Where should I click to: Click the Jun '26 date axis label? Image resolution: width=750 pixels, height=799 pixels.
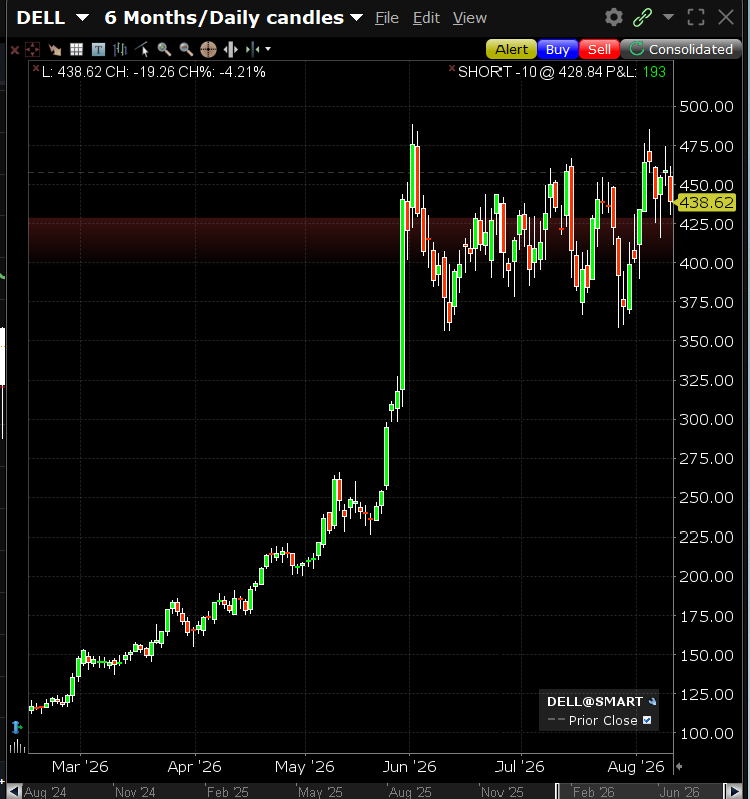tap(410, 766)
